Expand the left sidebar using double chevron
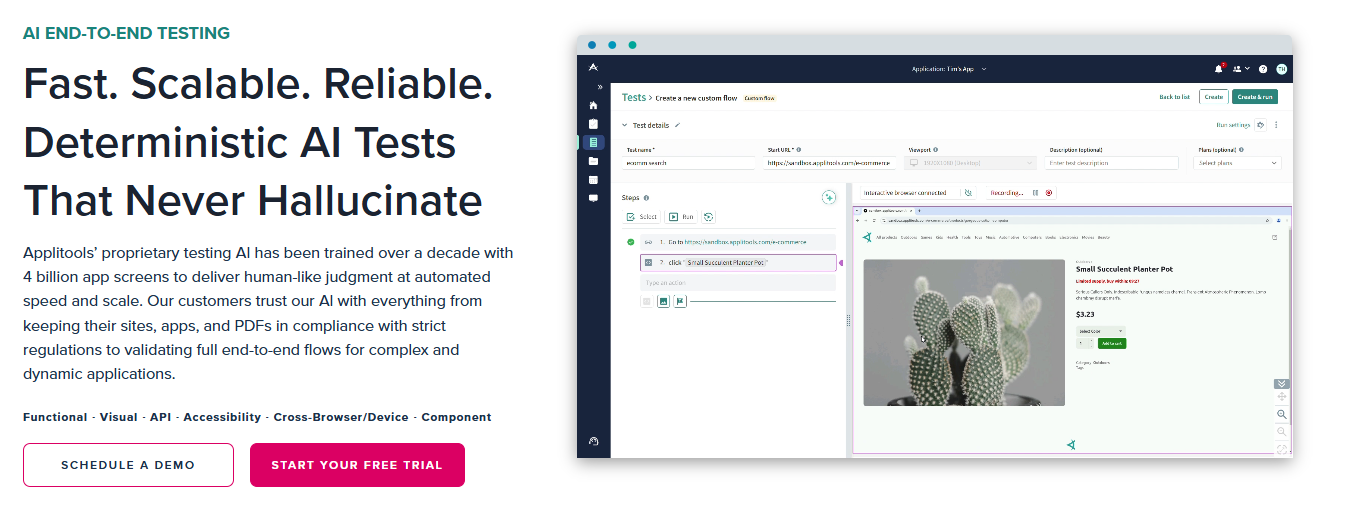 pos(600,87)
